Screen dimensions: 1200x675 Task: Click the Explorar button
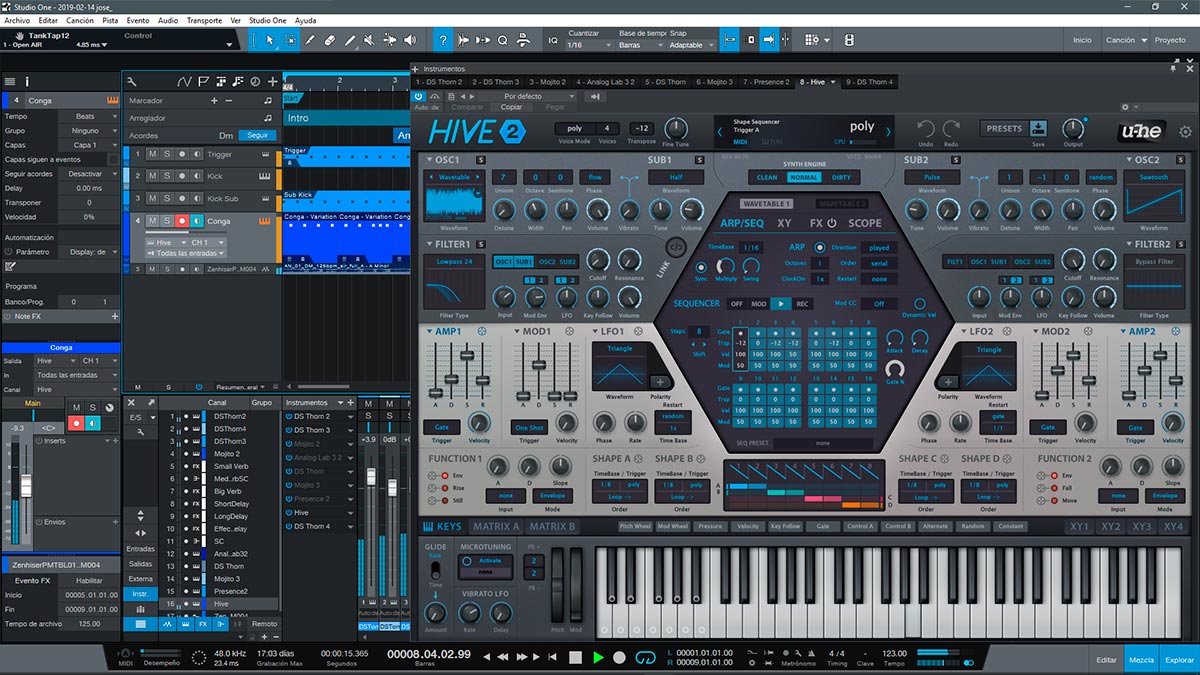pos(1179,660)
